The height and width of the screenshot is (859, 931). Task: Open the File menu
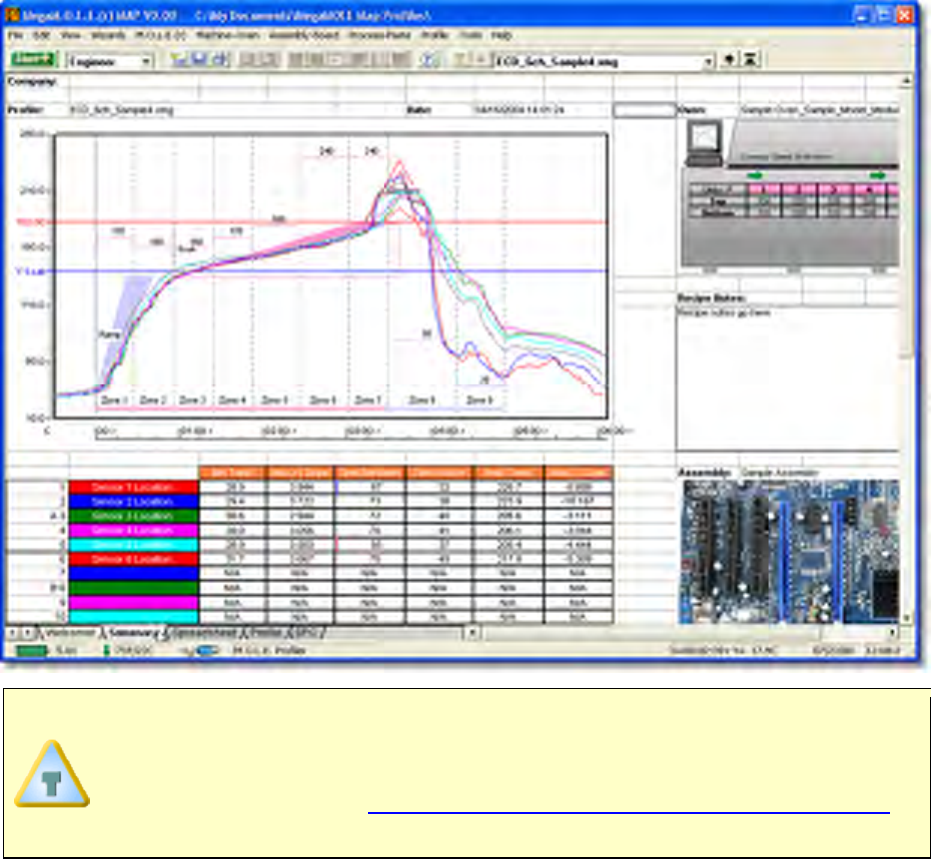tap(15, 34)
